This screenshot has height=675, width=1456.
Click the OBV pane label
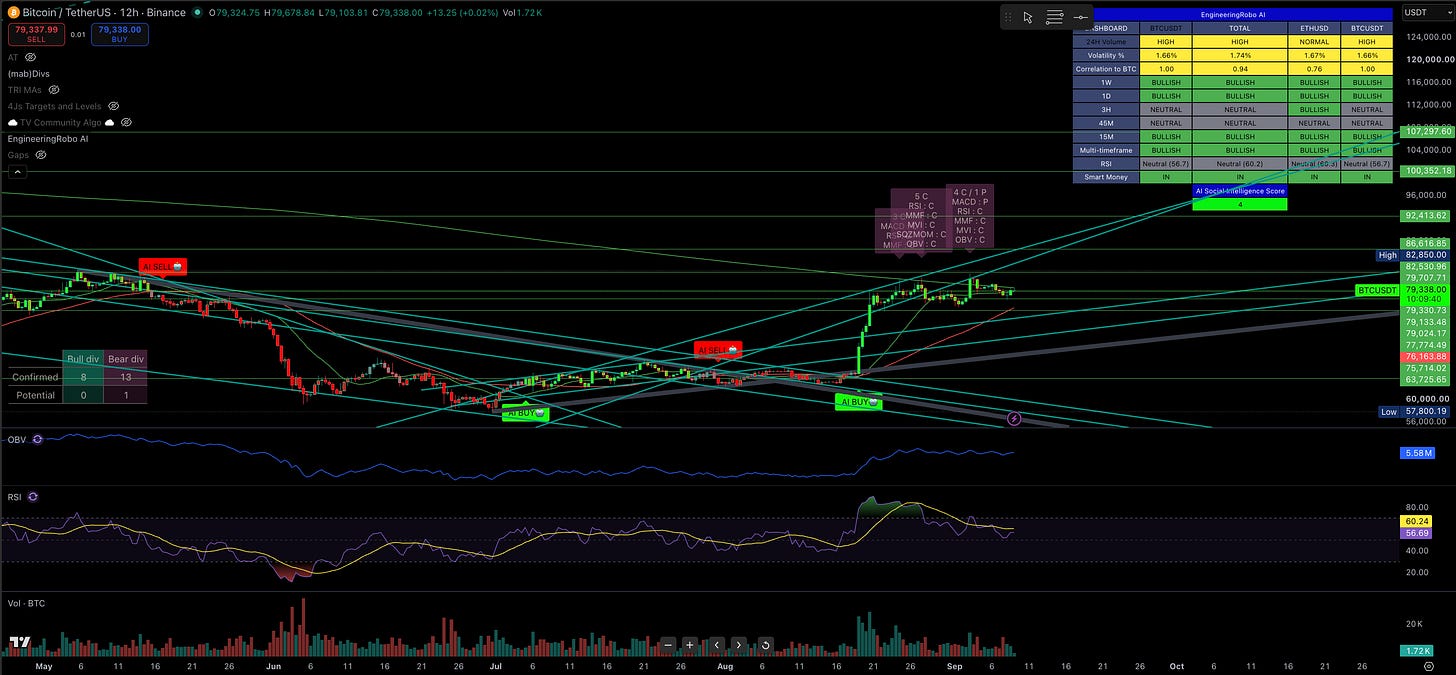[16, 439]
